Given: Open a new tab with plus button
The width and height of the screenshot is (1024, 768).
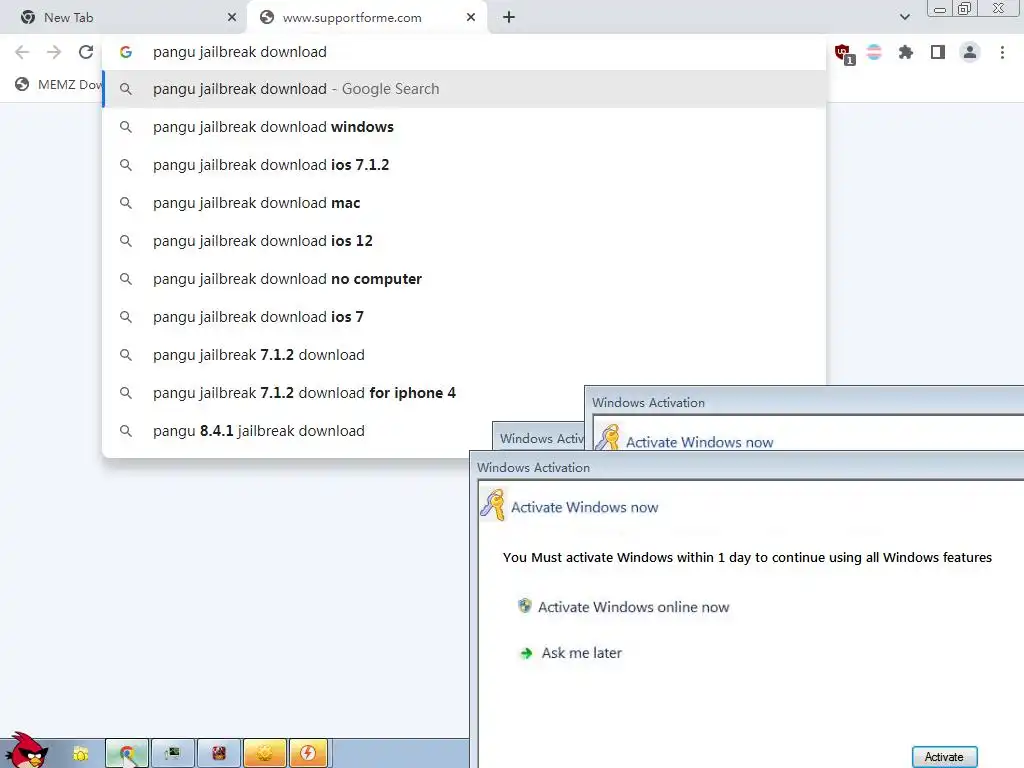Looking at the screenshot, I should coord(509,18).
